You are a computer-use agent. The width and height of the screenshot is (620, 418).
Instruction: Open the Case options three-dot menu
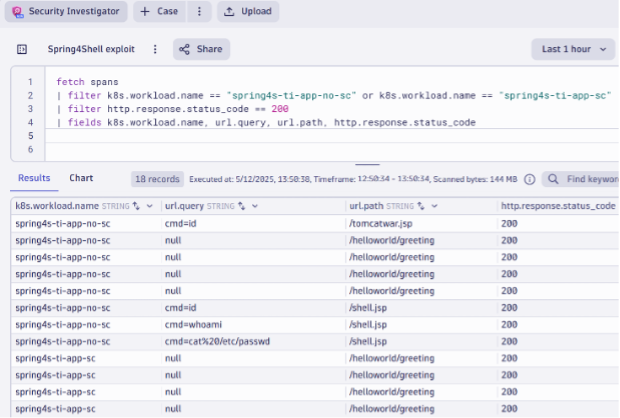(x=199, y=12)
